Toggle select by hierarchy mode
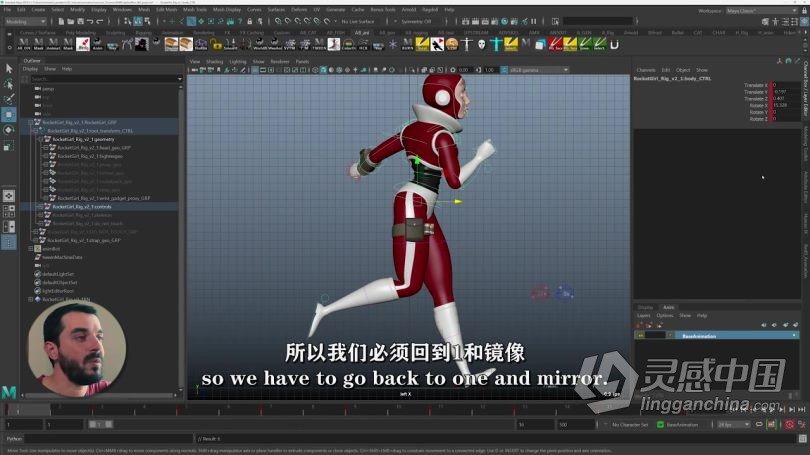The image size is (810, 455). (x=128, y=21)
